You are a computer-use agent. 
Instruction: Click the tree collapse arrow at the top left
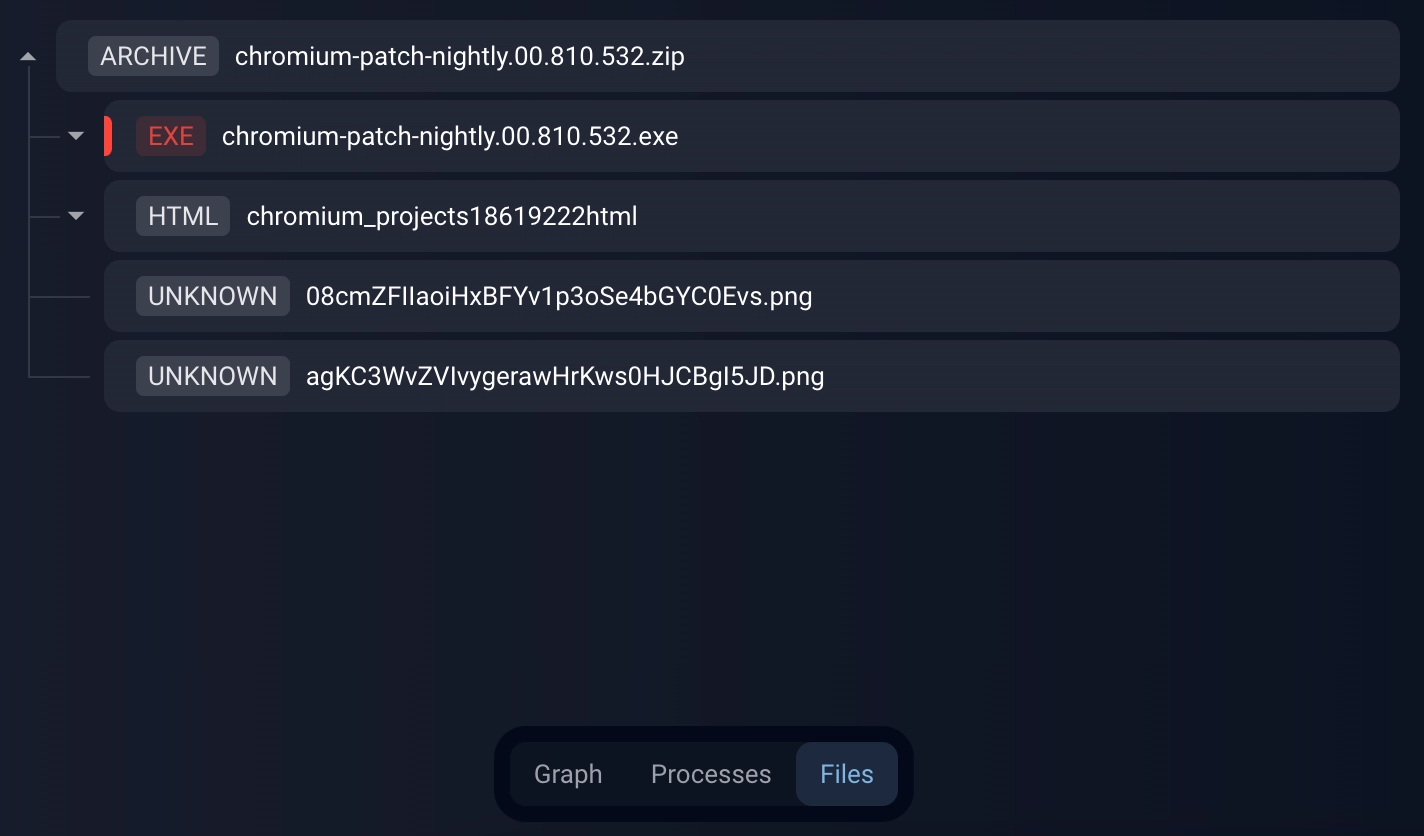(27, 56)
